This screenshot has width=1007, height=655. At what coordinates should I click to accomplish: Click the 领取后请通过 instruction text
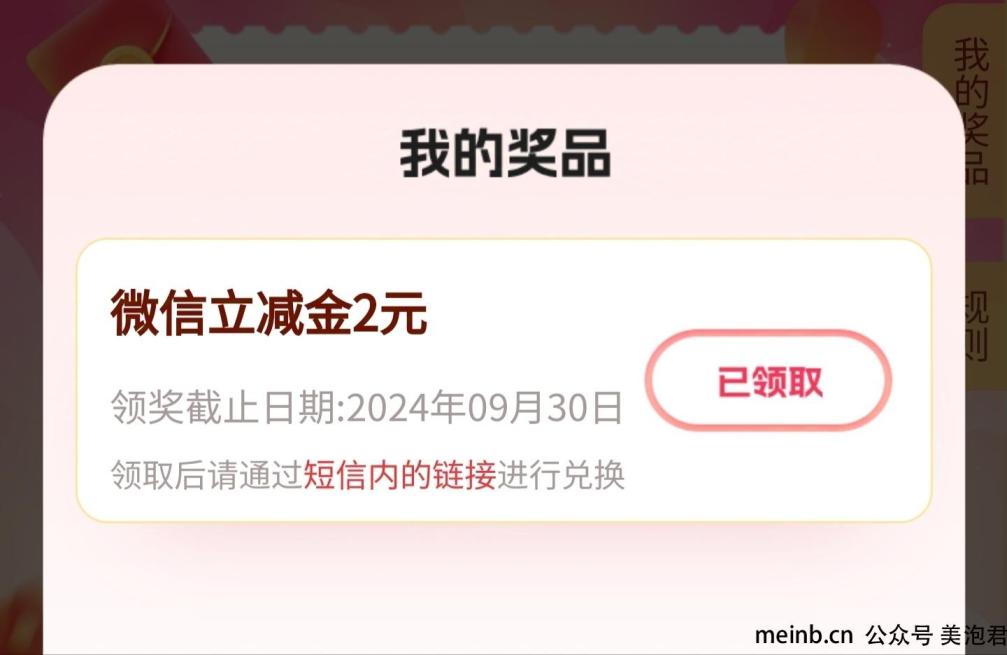207,476
